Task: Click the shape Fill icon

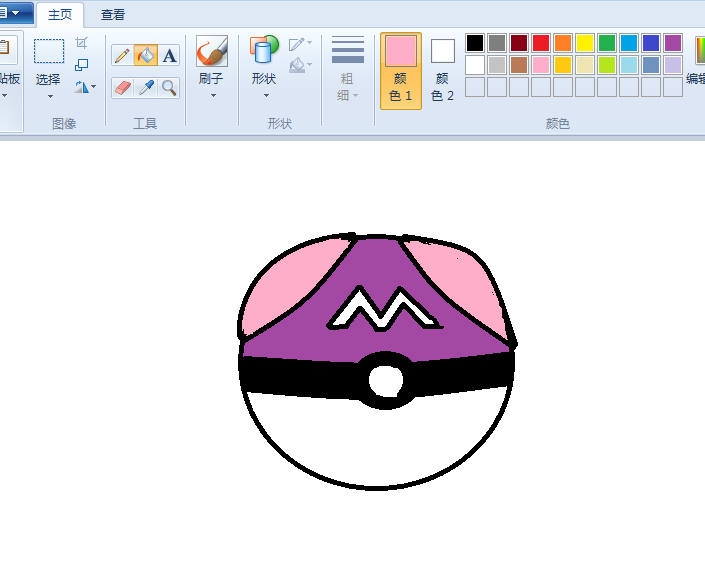Action: (296, 65)
